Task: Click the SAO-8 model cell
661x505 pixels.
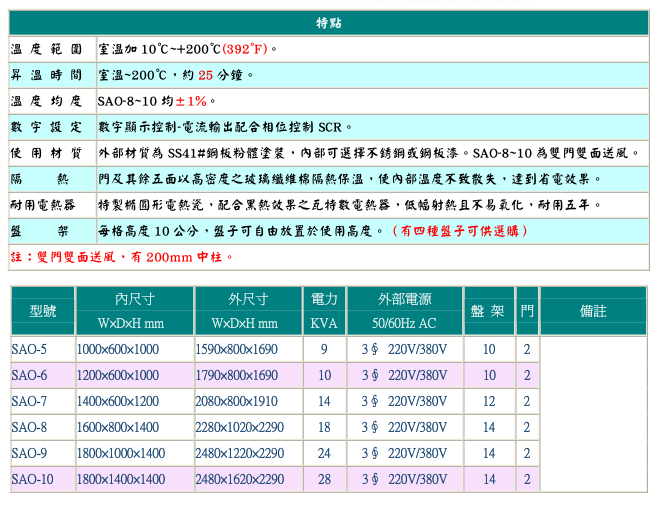Action: pos(29,428)
